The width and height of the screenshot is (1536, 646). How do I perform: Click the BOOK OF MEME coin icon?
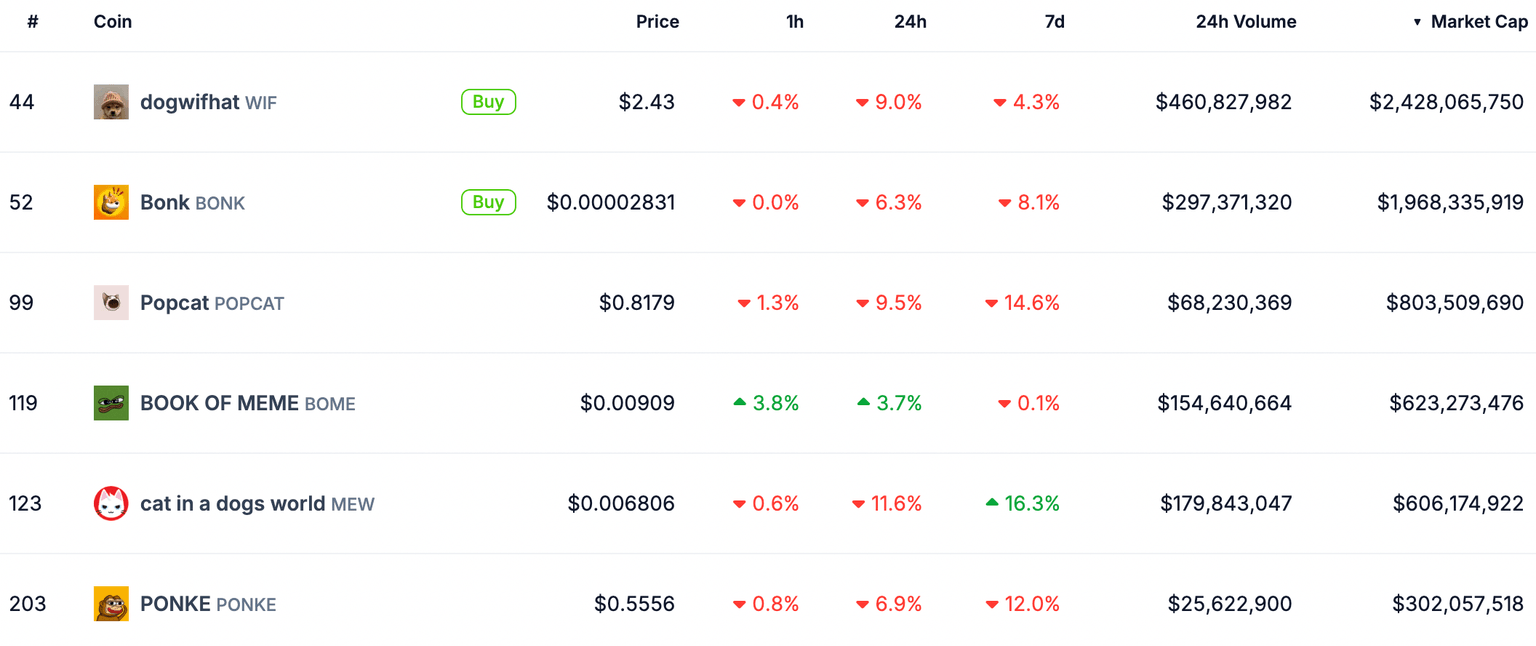(x=111, y=403)
